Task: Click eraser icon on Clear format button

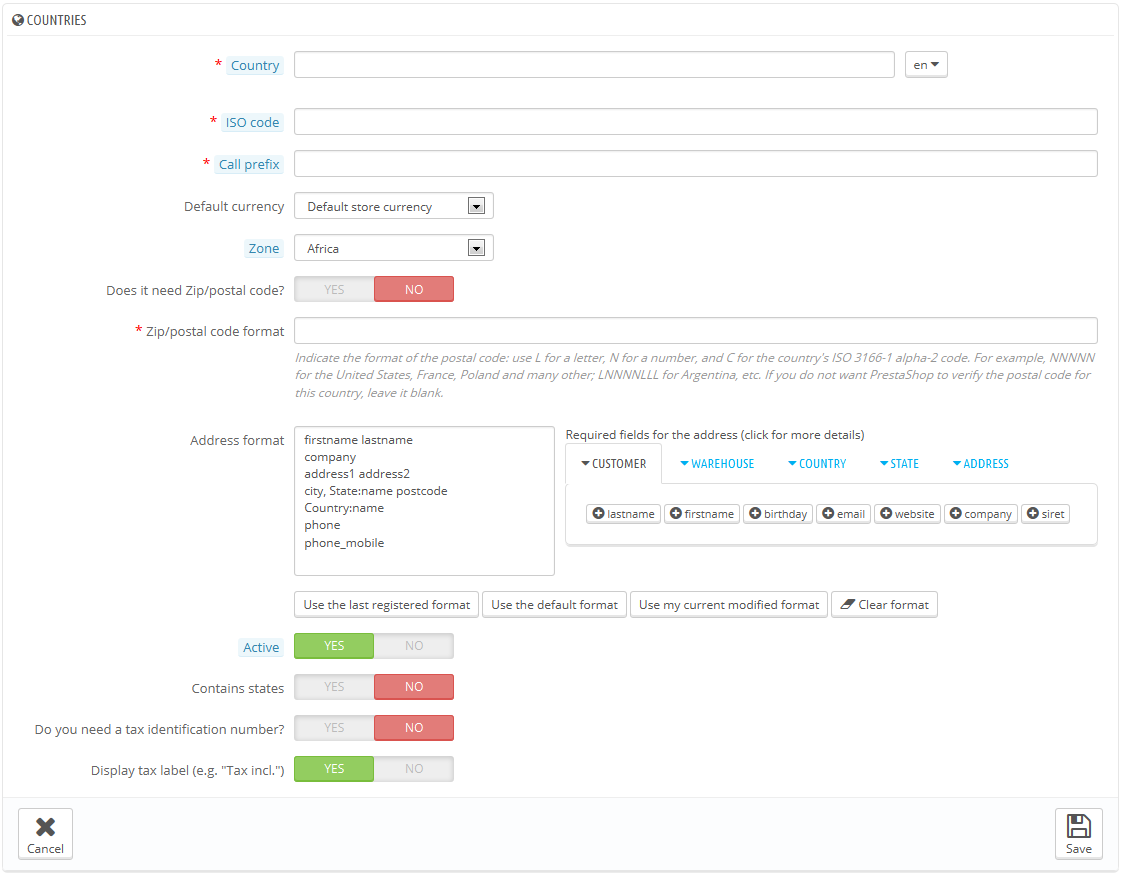Action: point(847,604)
